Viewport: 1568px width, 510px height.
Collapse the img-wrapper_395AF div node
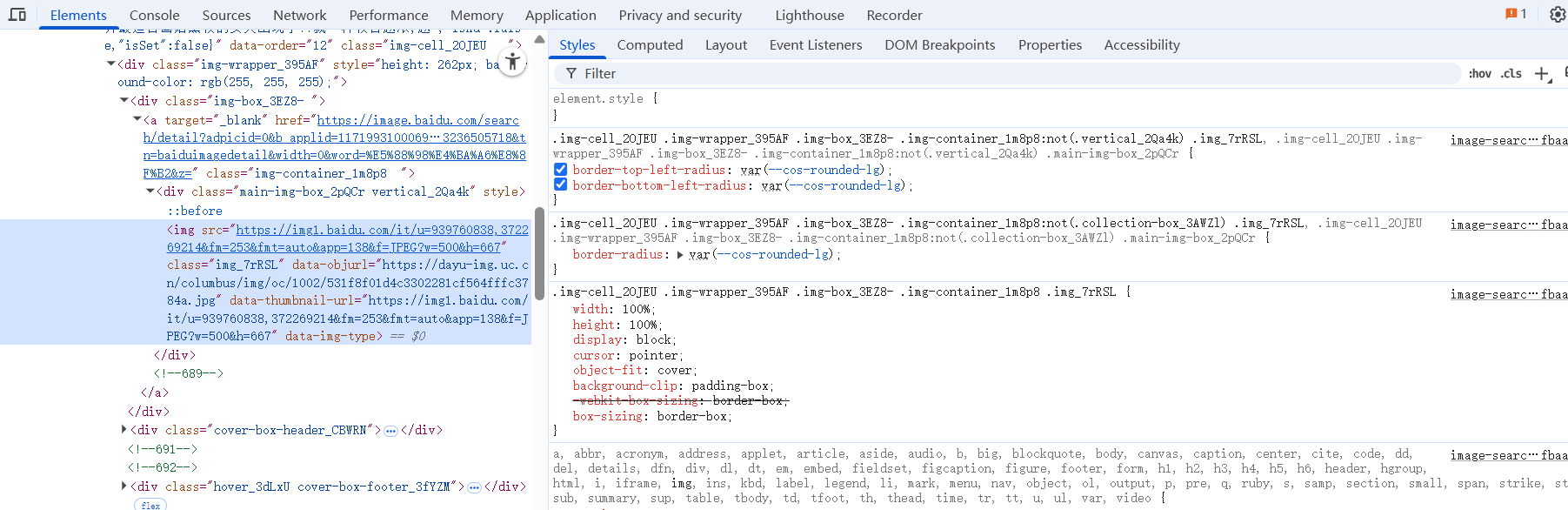tap(110, 64)
